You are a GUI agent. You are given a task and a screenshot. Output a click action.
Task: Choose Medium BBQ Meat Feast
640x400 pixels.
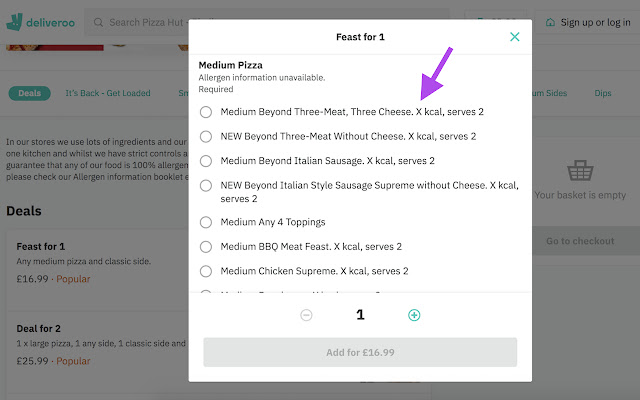pyautogui.click(x=206, y=246)
